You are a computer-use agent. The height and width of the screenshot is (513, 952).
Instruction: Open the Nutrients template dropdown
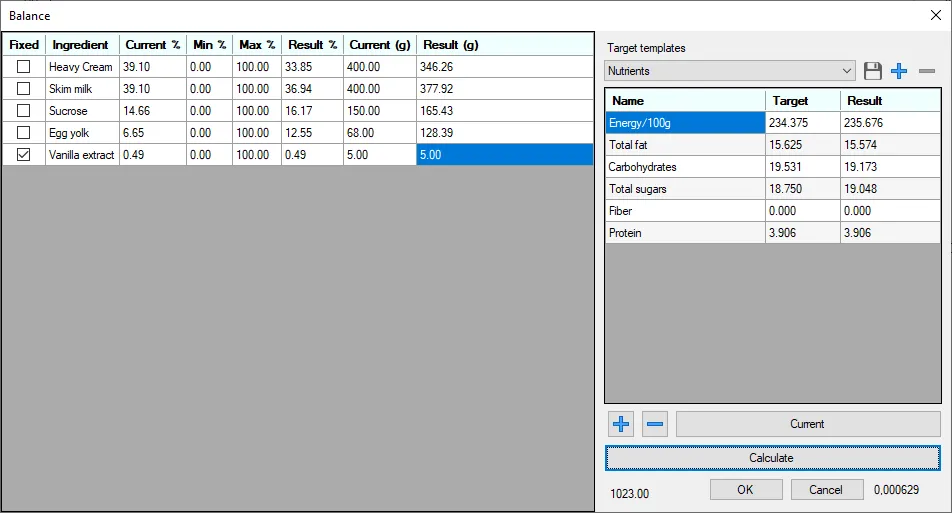tap(730, 71)
